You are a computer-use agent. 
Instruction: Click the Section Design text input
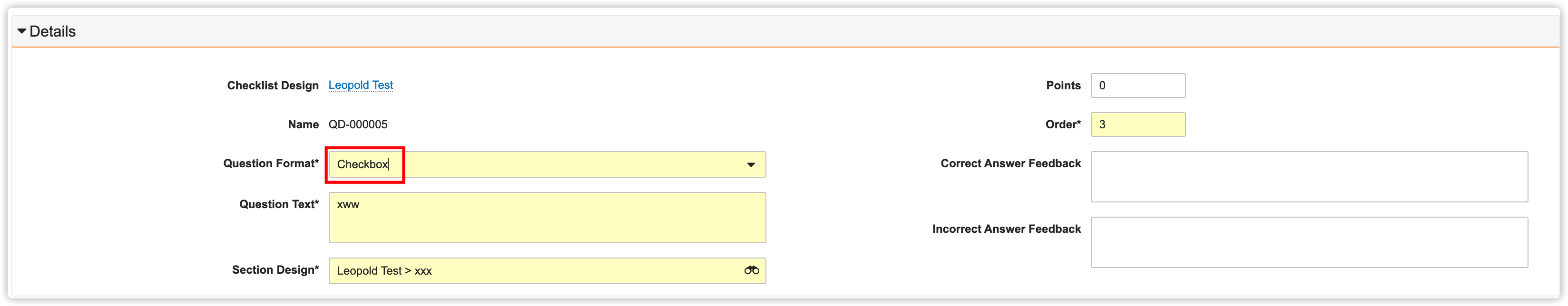pyautogui.click(x=536, y=271)
